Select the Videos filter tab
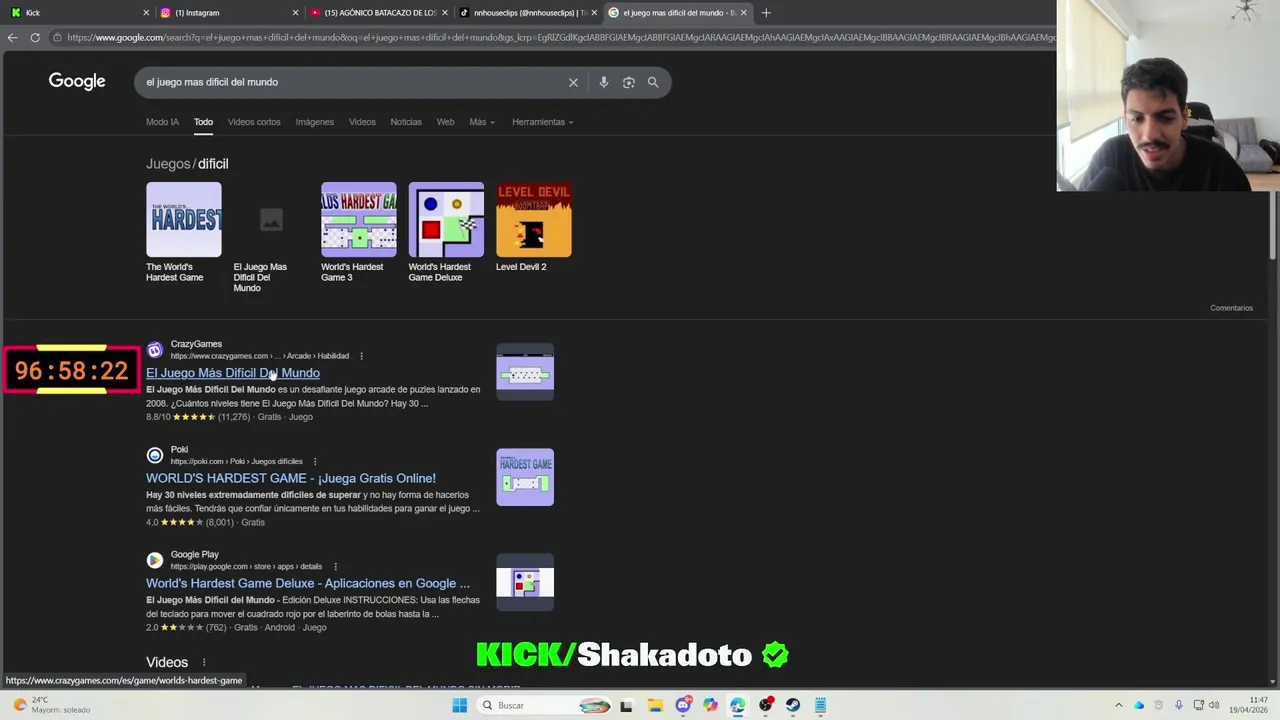This screenshot has width=1280, height=720. point(362,122)
